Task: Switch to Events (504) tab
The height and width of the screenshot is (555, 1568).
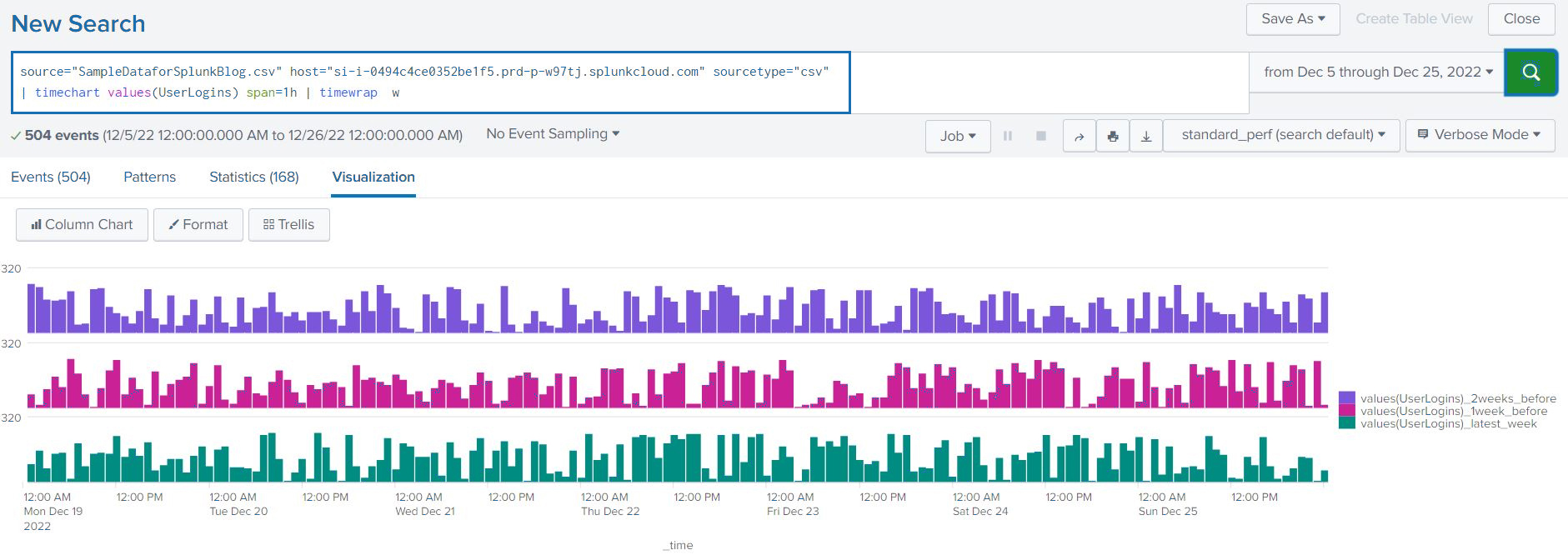Action: coord(51,177)
